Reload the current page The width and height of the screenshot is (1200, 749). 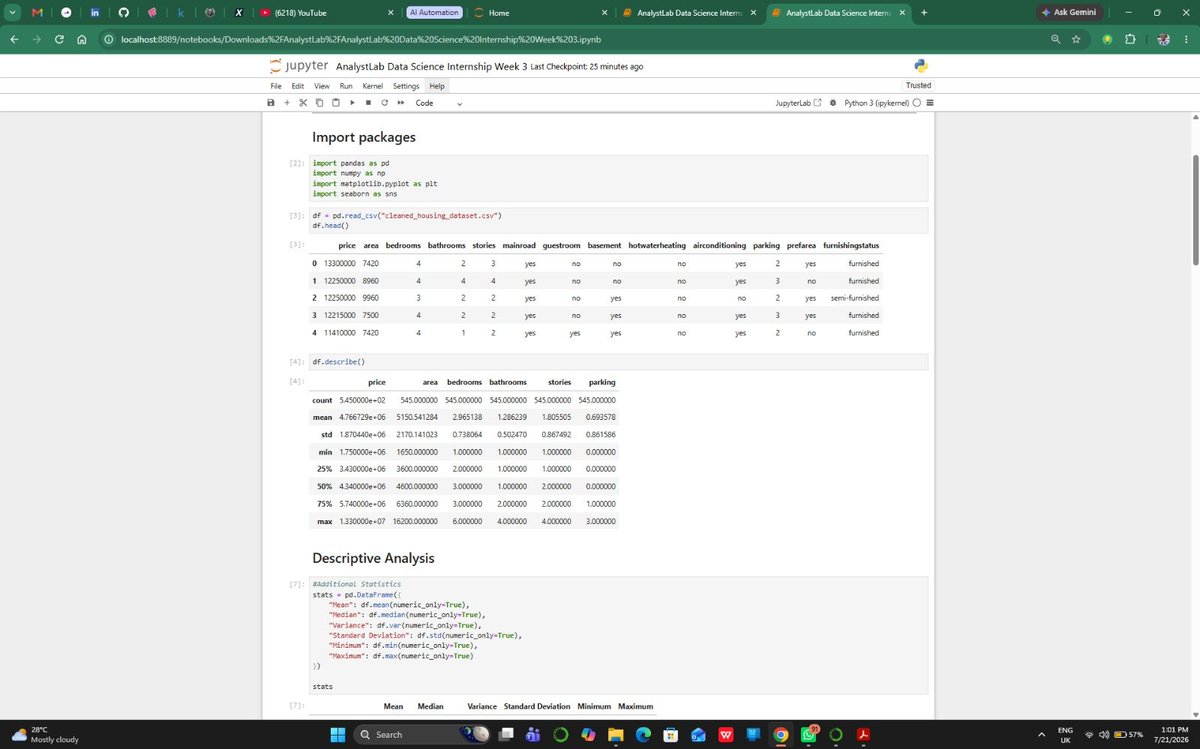pos(60,39)
